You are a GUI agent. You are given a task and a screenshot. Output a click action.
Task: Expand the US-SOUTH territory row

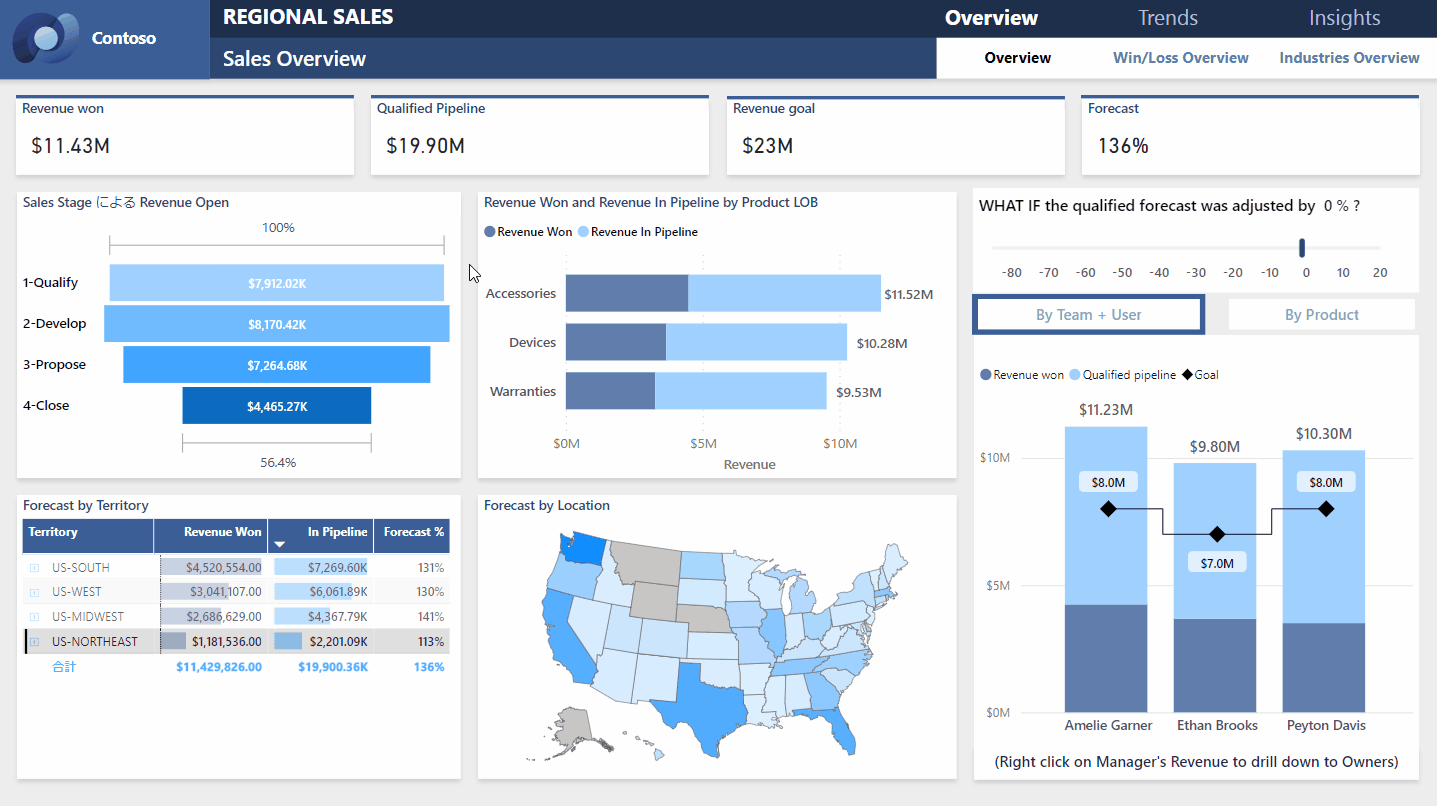[34, 568]
